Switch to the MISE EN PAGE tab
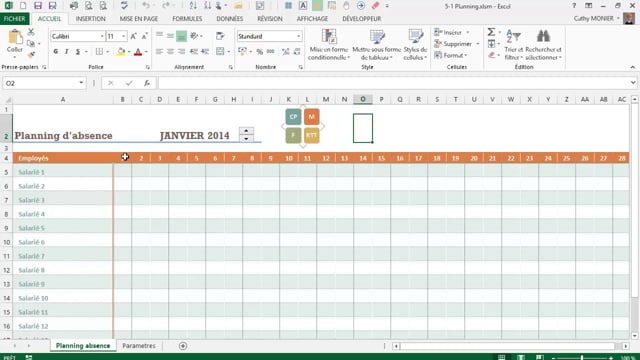 tap(139, 19)
